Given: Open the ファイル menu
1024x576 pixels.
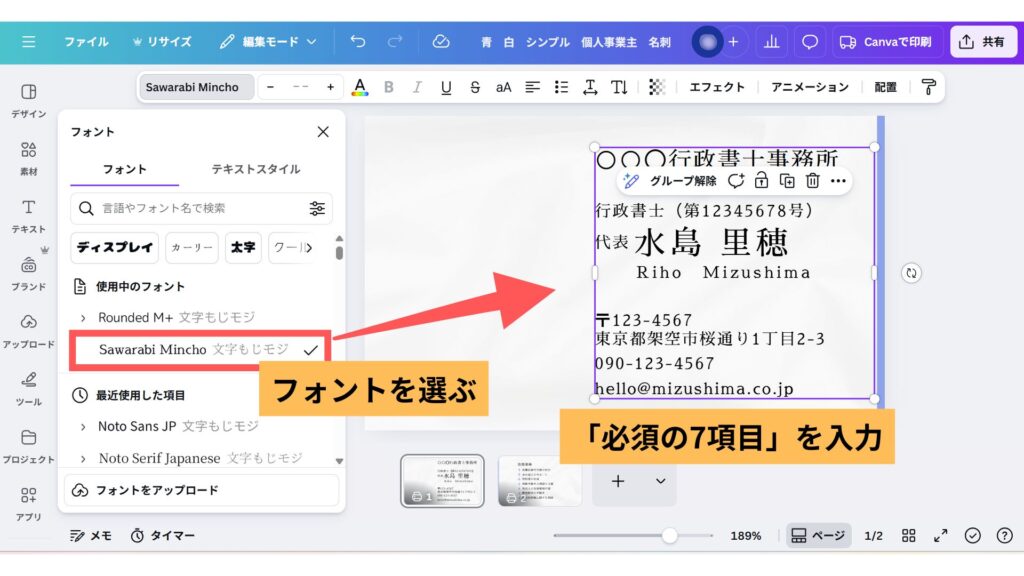Looking at the screenshot, I should (x=86, y=42).
